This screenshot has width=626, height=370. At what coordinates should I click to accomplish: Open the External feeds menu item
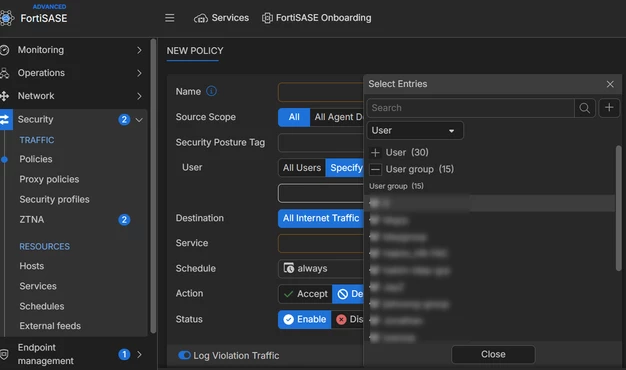coord(50,326)
